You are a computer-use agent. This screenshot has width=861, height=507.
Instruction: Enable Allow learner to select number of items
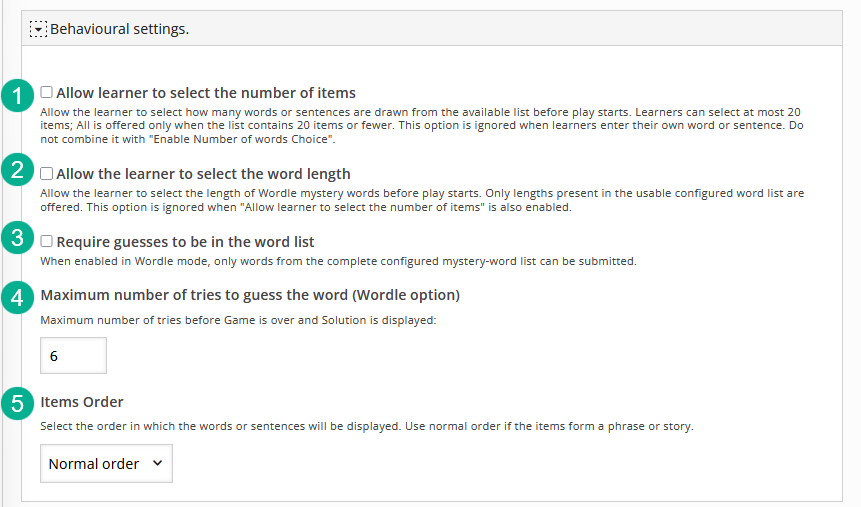coord(47,92)
